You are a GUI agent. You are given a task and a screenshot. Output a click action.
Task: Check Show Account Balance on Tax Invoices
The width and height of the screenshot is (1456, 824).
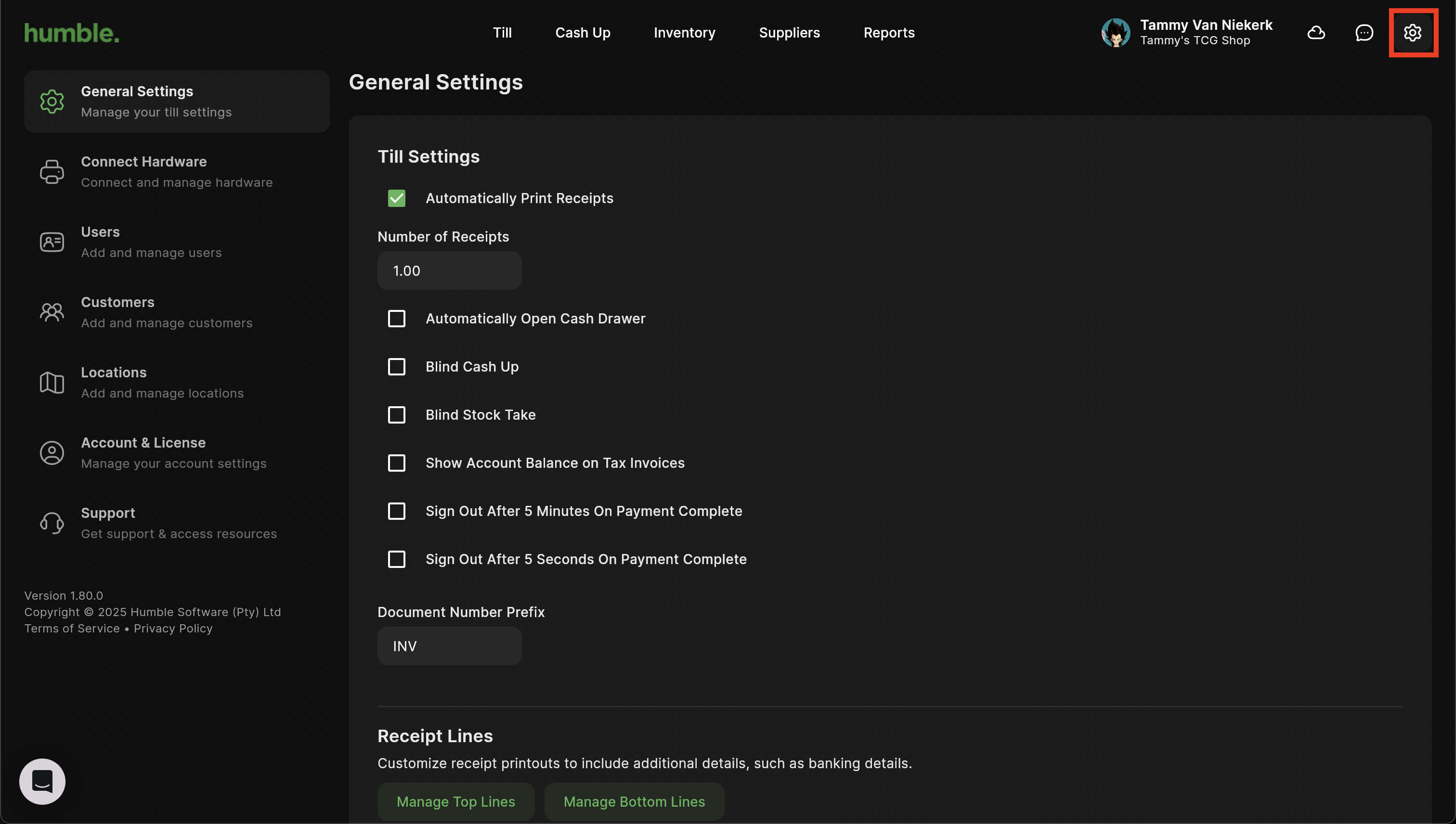[396, 463]
